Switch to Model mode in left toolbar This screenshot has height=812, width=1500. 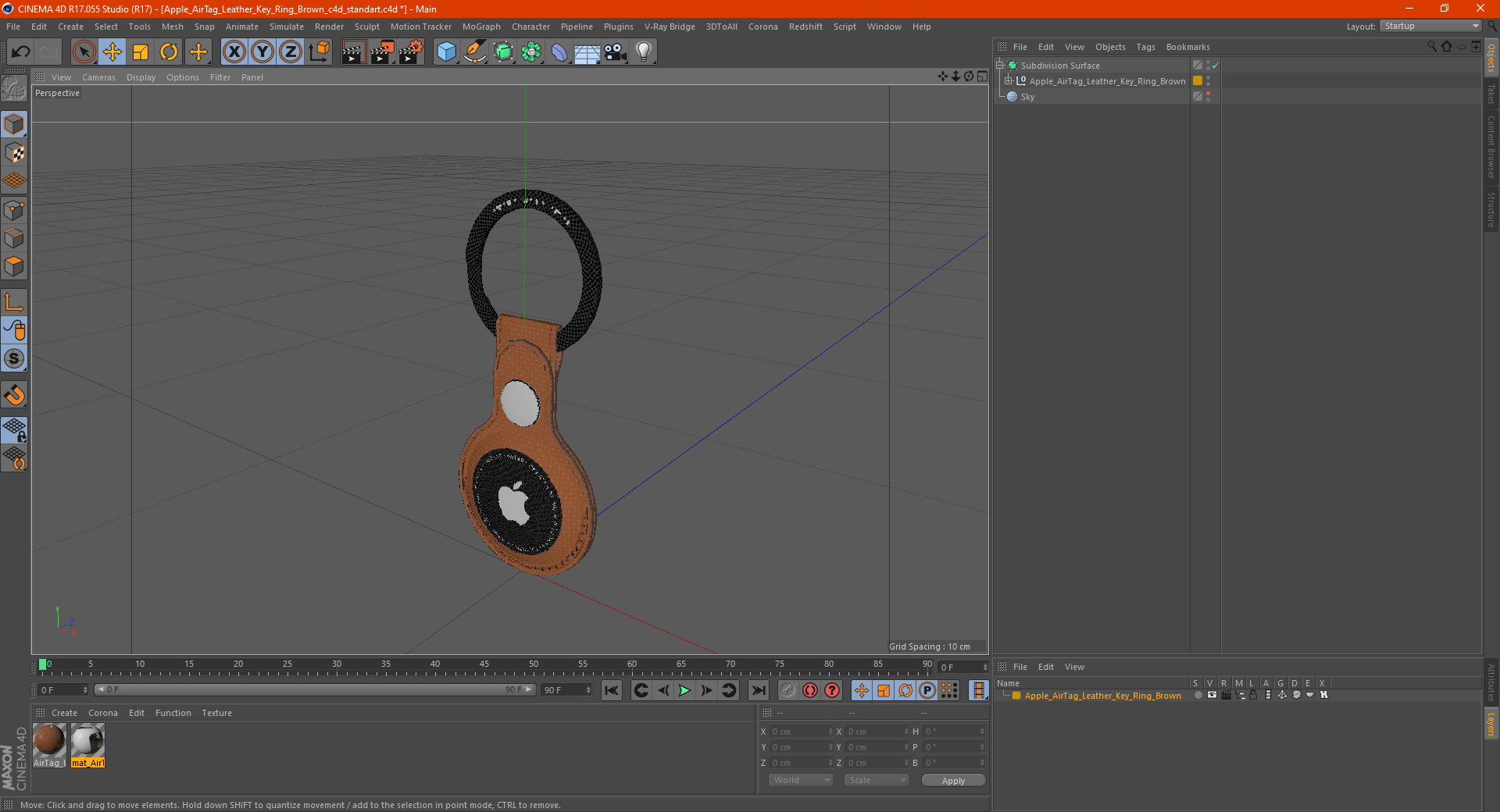14,125
